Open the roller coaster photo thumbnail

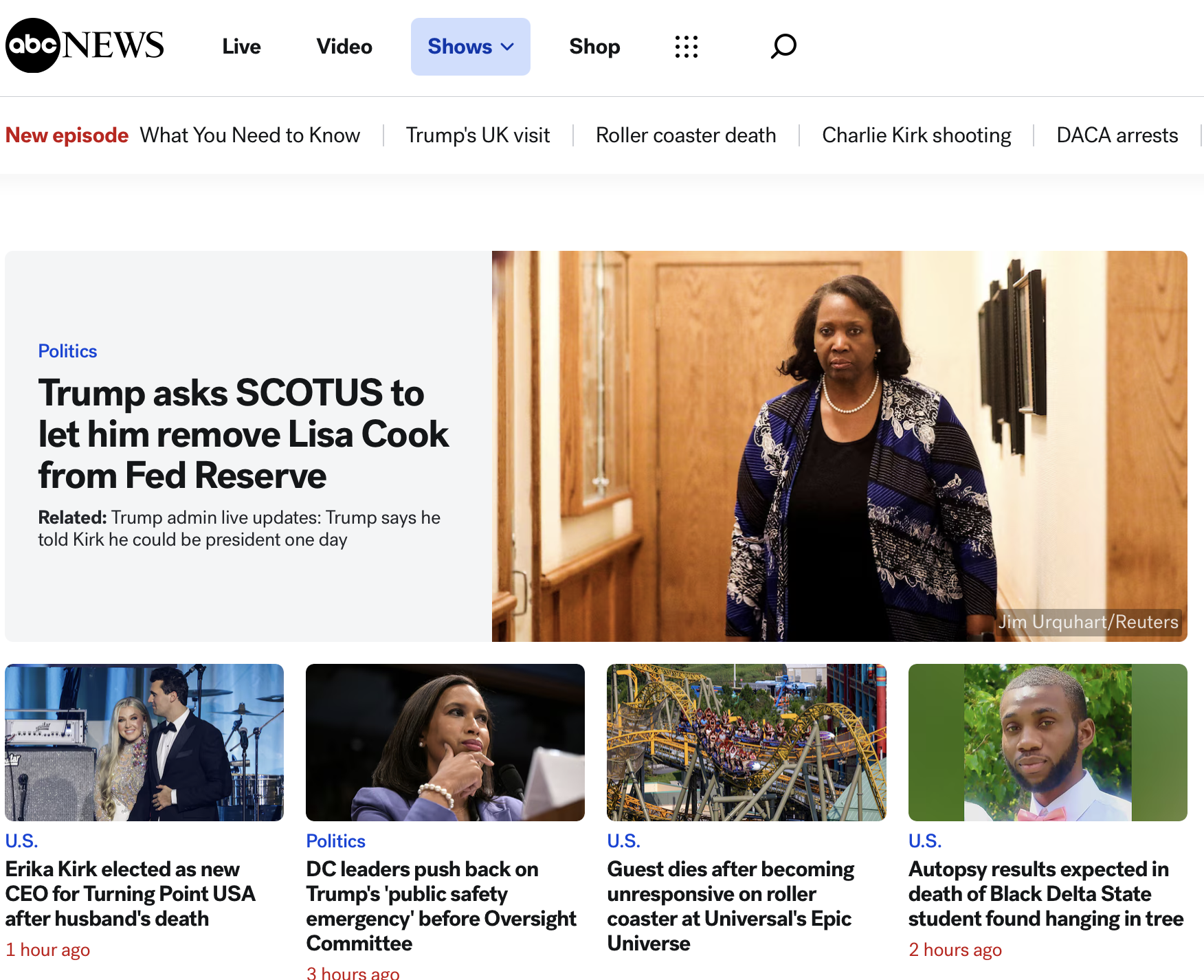tap(746, 742)
